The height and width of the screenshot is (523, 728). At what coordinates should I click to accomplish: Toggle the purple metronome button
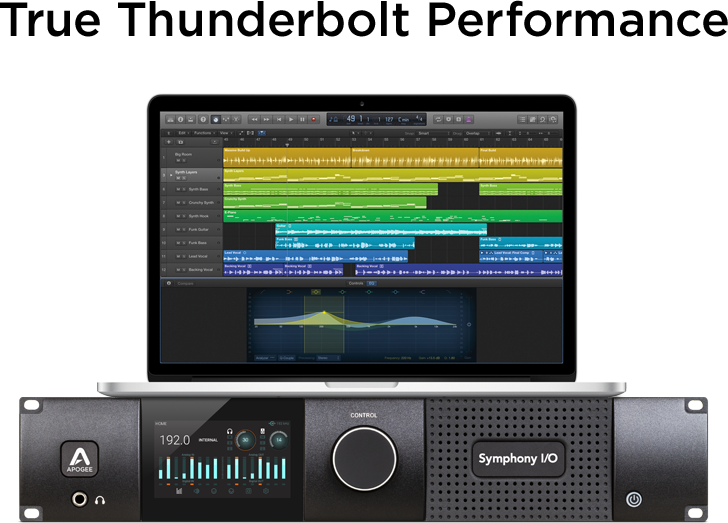[469, 119]
